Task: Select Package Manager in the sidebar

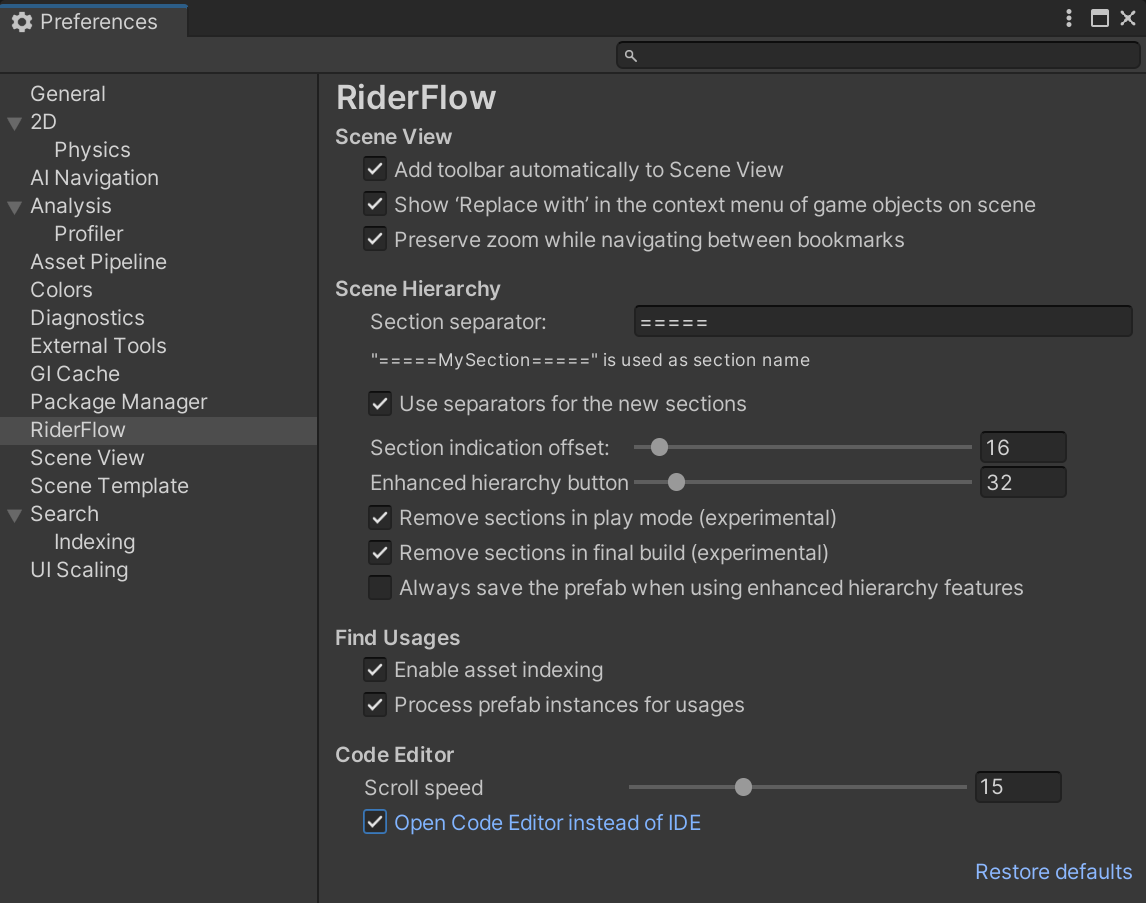Action: [119, 402]
